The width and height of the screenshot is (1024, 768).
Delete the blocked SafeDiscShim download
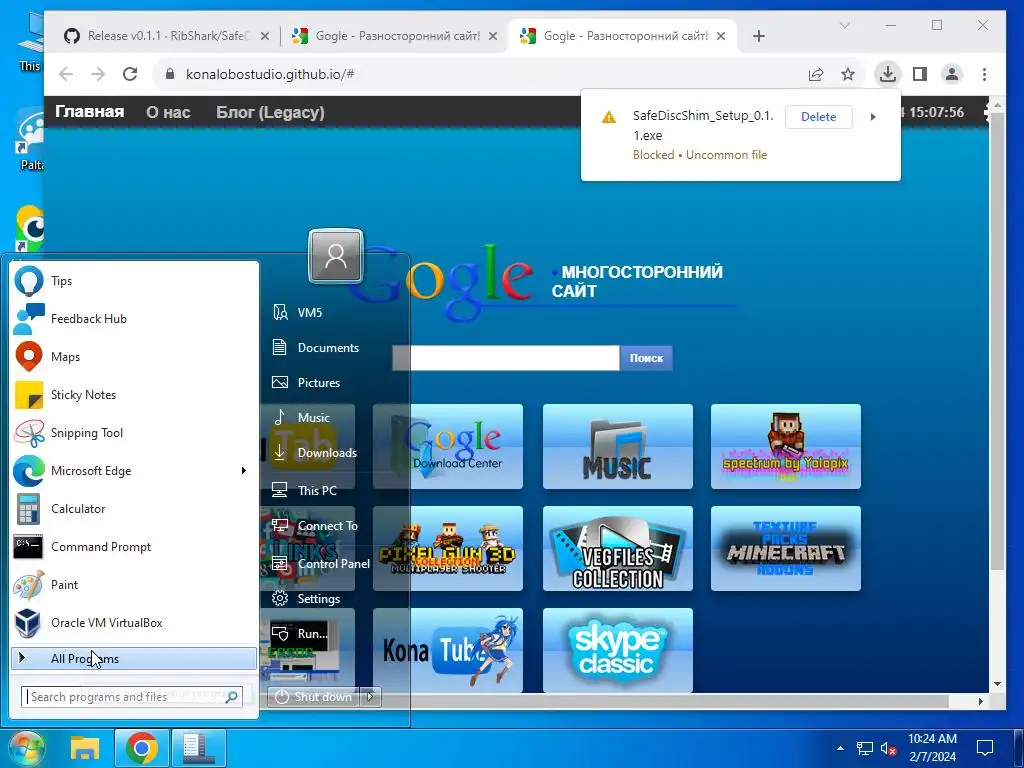(x=818, y=117)
